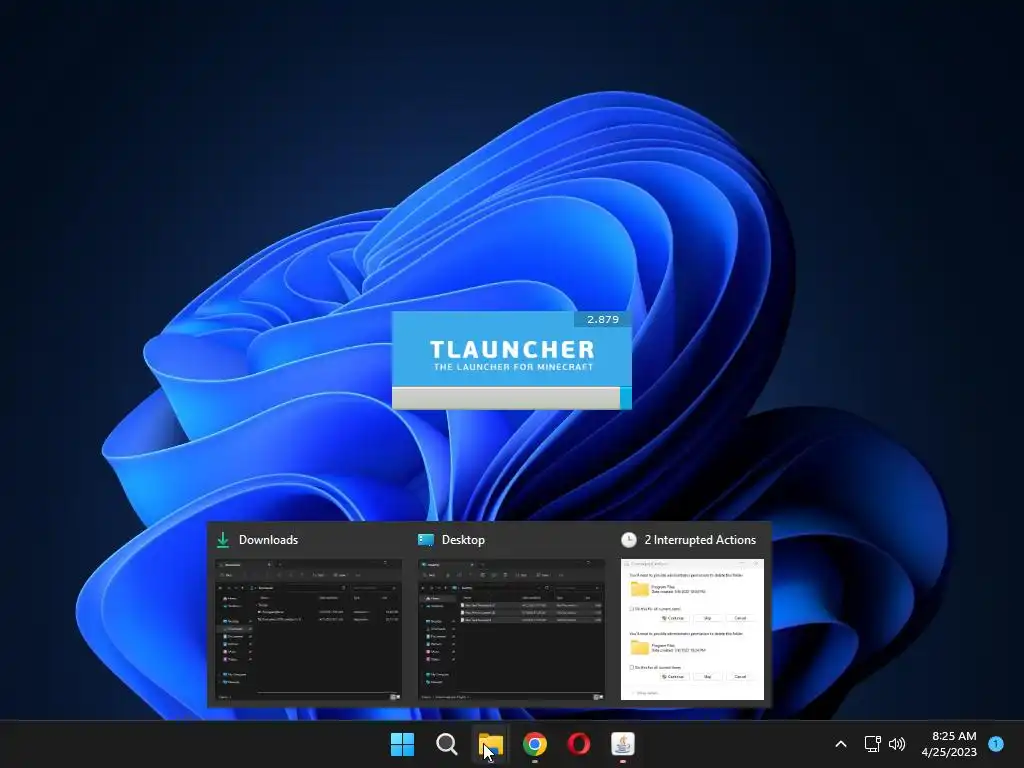Viewport: 1024px width, 768px height.
Task: Select the Java TLauncher taskbar icon
Action: point(622,744)
